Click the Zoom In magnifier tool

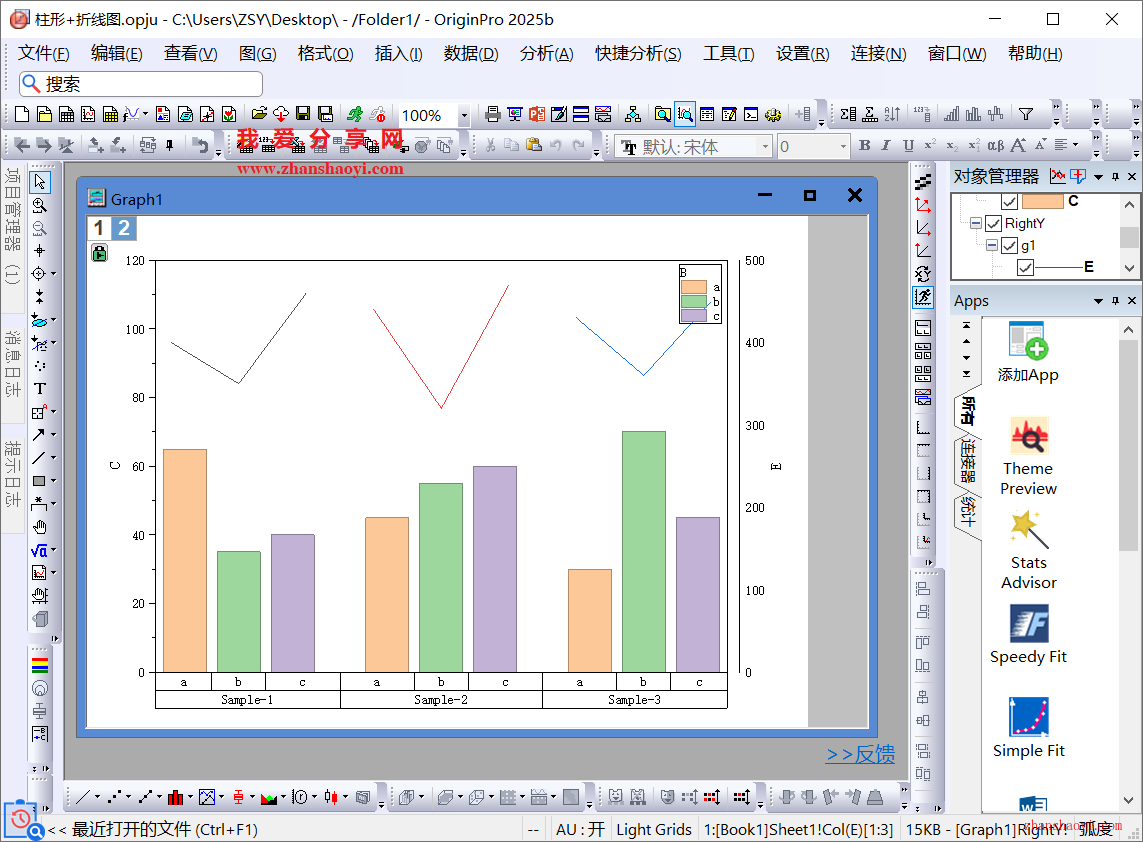point(40,205)
